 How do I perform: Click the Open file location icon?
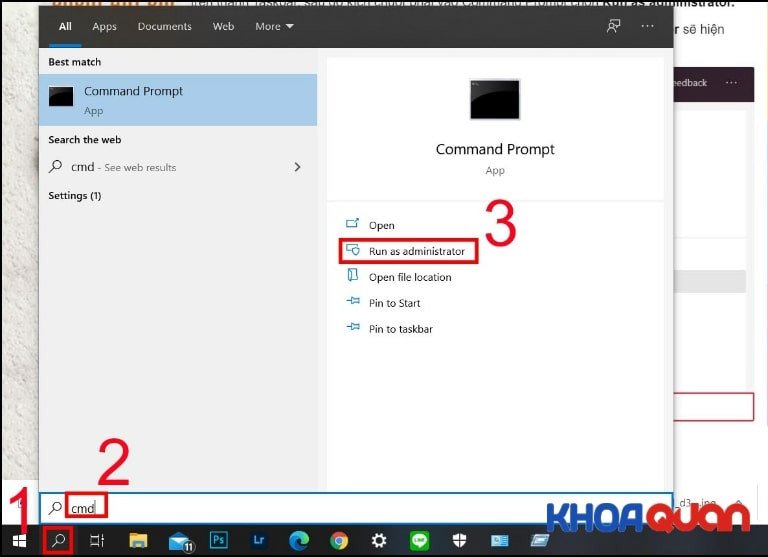pos(353,276)
